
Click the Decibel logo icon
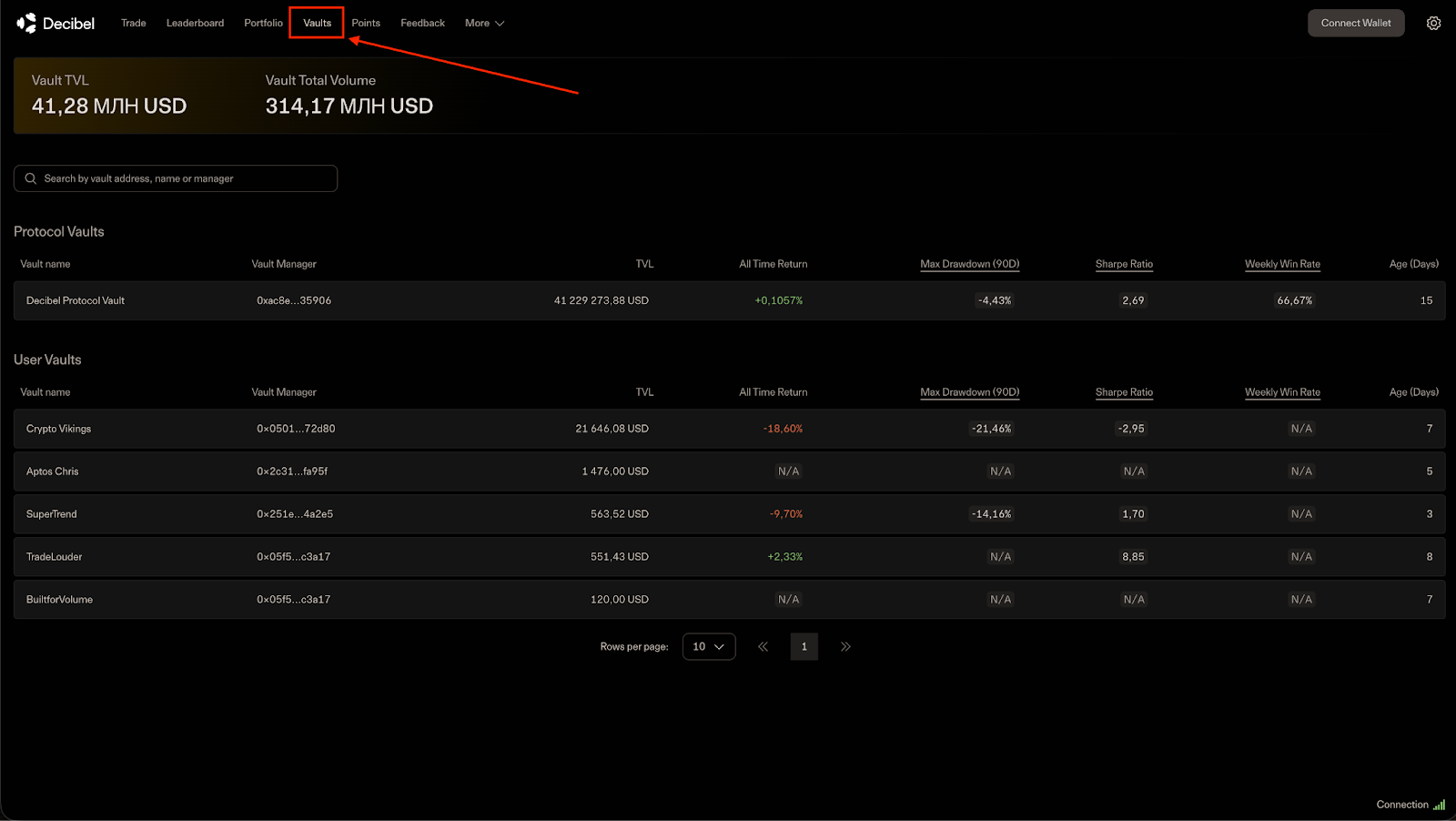26,23
